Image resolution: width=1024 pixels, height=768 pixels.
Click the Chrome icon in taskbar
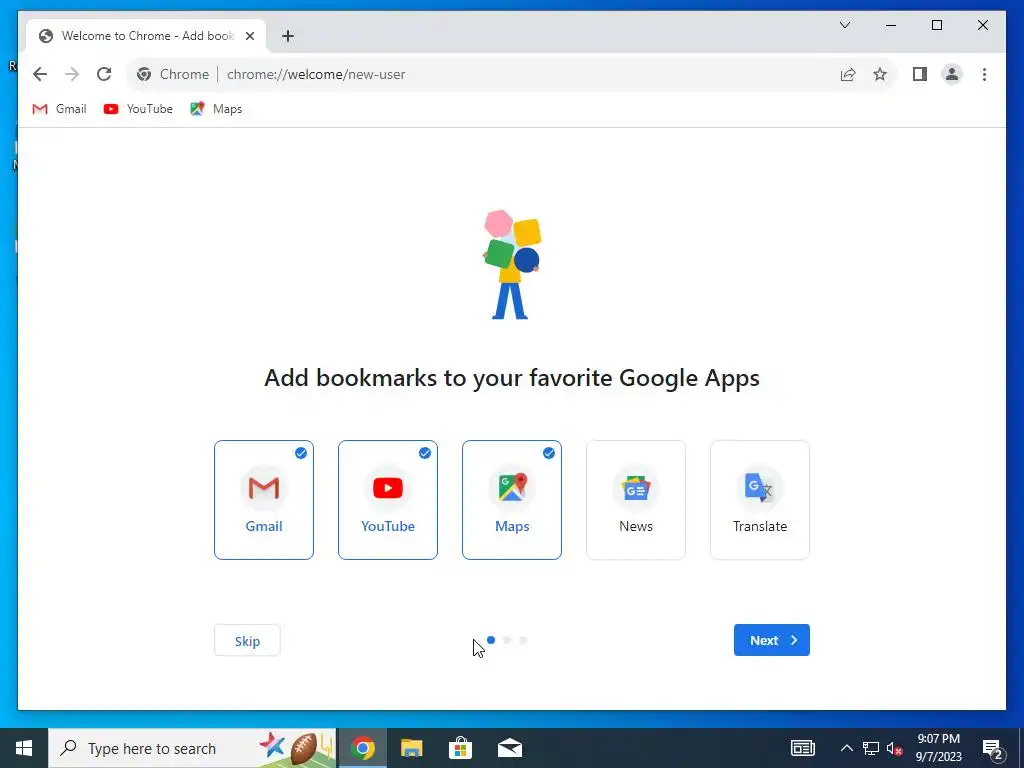tap(362, 748)
